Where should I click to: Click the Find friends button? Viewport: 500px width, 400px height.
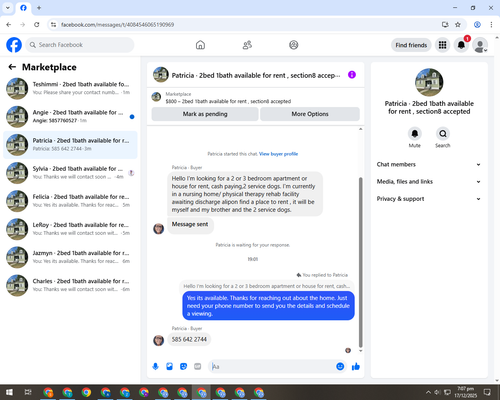point(411,45)
